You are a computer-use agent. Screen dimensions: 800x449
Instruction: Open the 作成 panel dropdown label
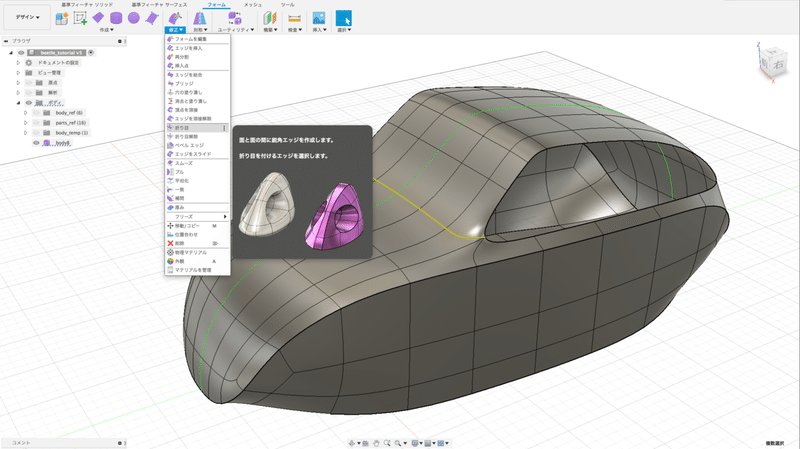click(x=106, y=30)
